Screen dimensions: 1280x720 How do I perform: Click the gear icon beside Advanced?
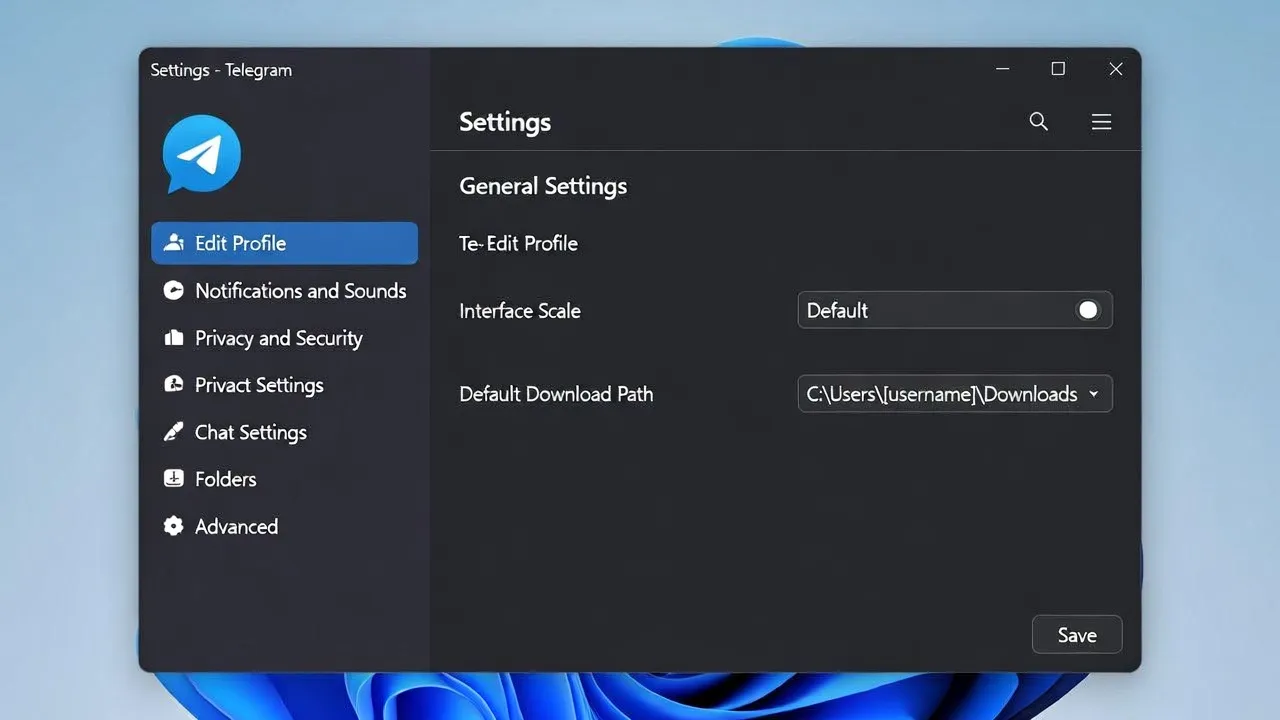click(x=175, y=526)
